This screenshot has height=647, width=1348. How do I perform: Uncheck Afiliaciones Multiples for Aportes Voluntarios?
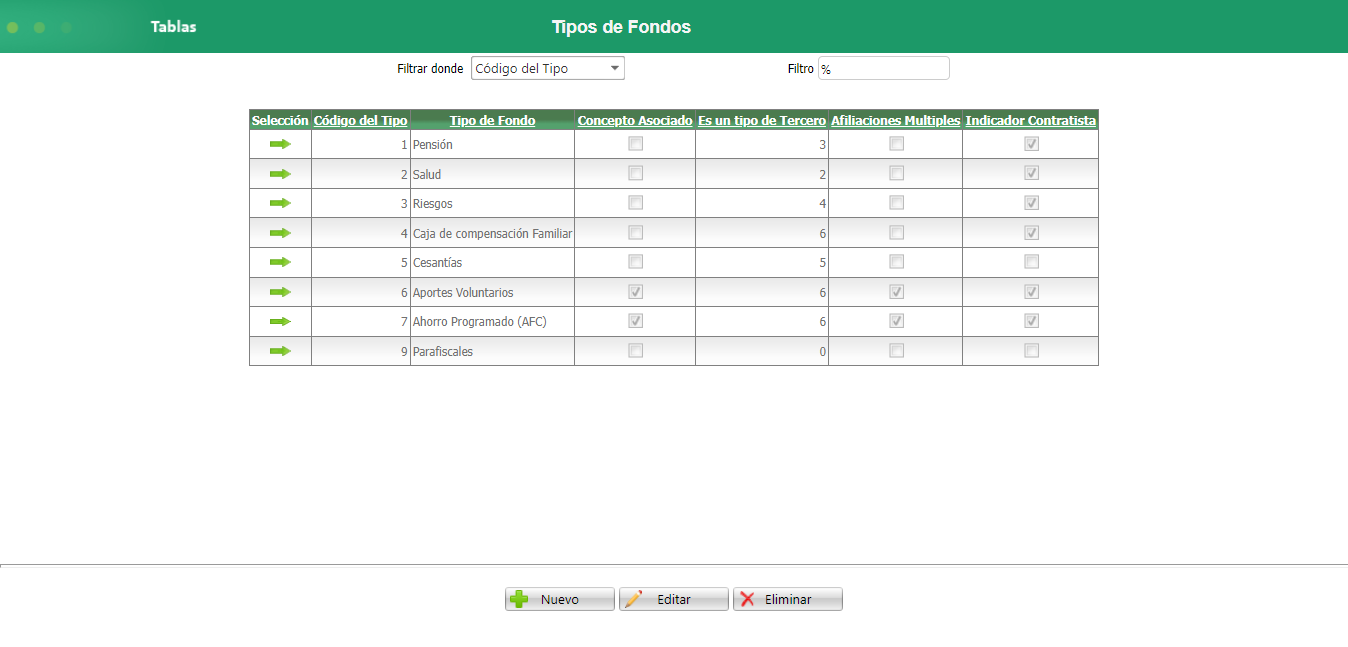896,291
